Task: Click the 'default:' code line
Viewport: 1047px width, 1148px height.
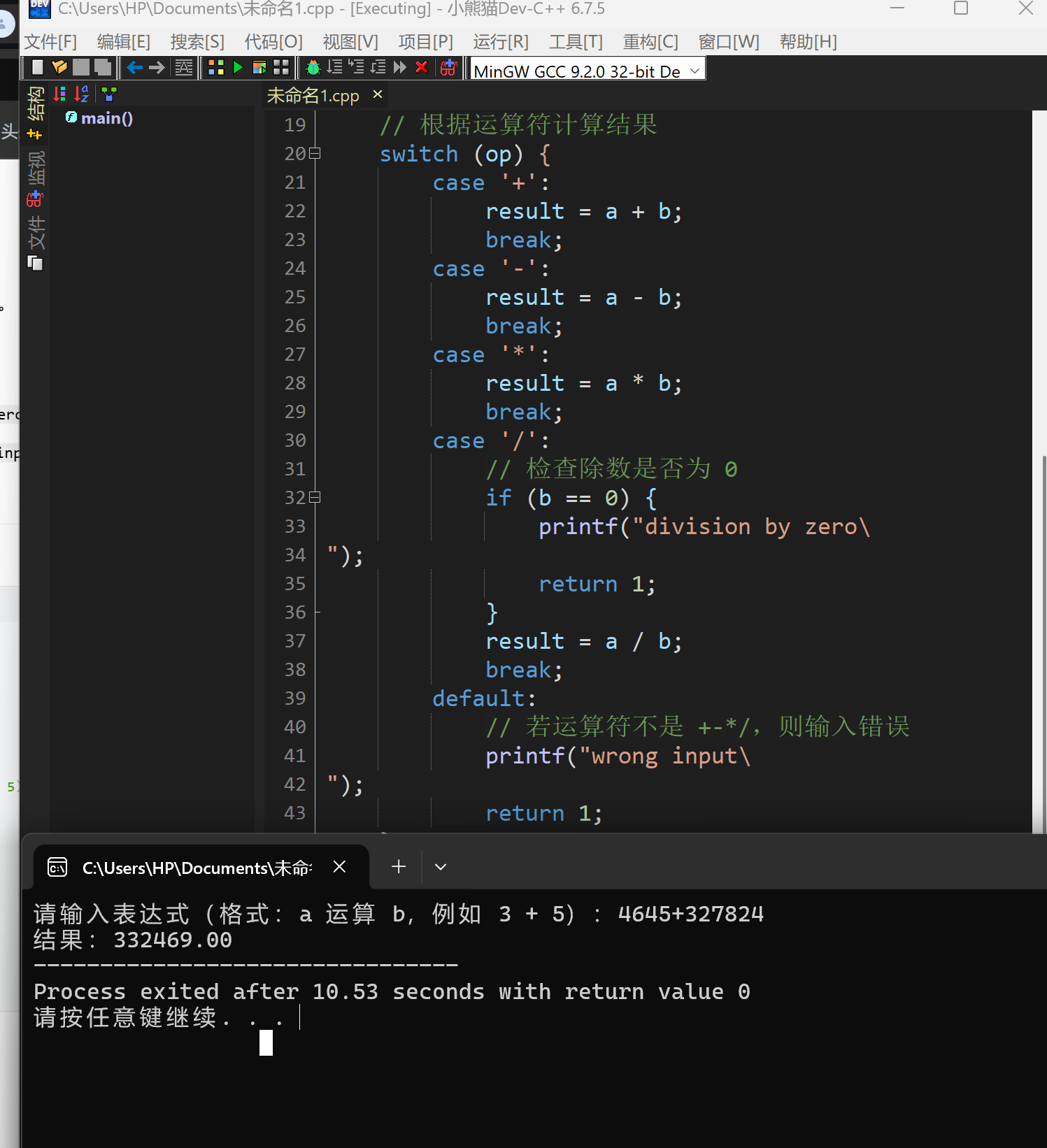Action: [x=484, y=698]
